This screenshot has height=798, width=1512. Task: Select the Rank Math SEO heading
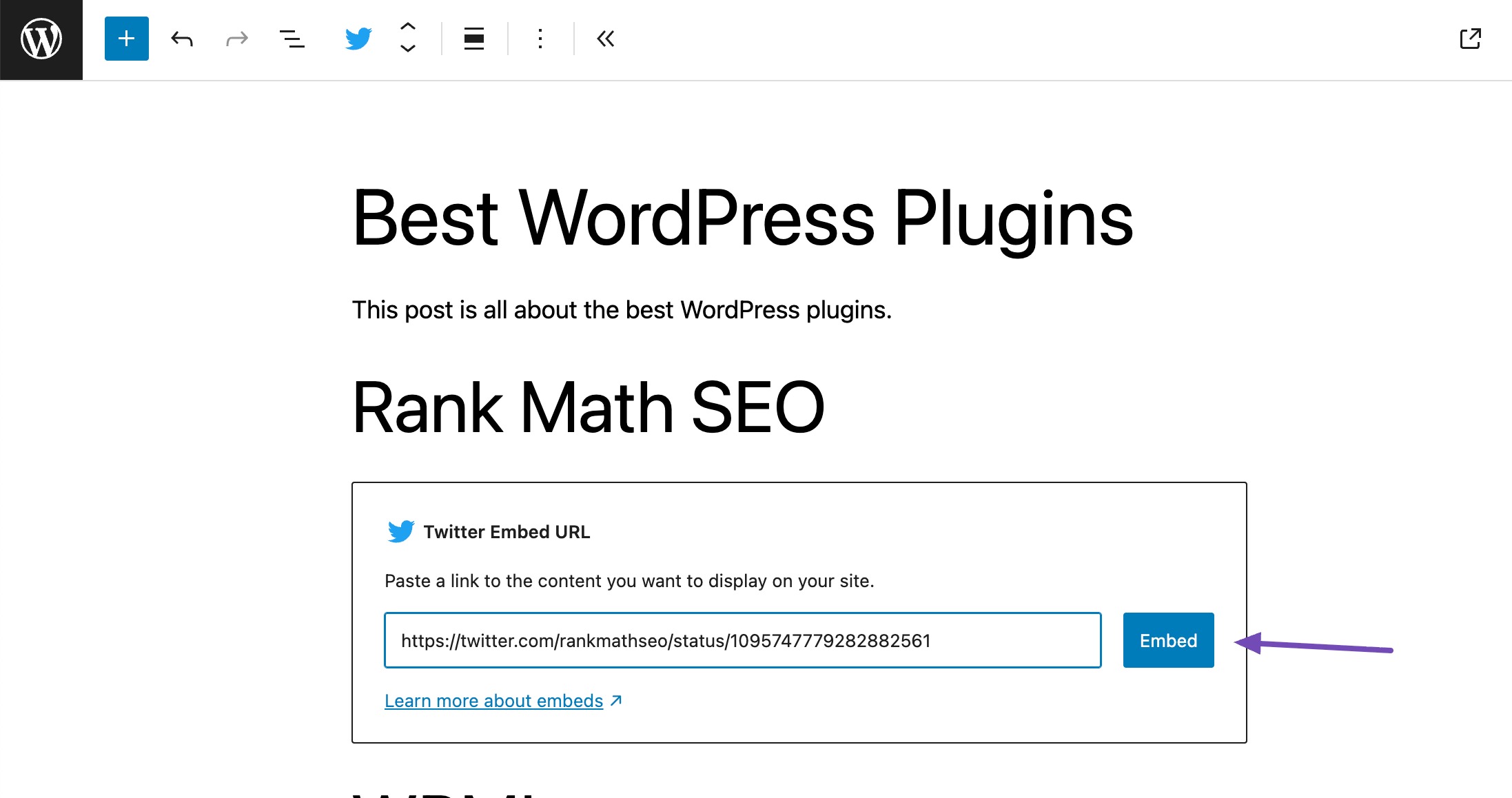click(589, 408)
